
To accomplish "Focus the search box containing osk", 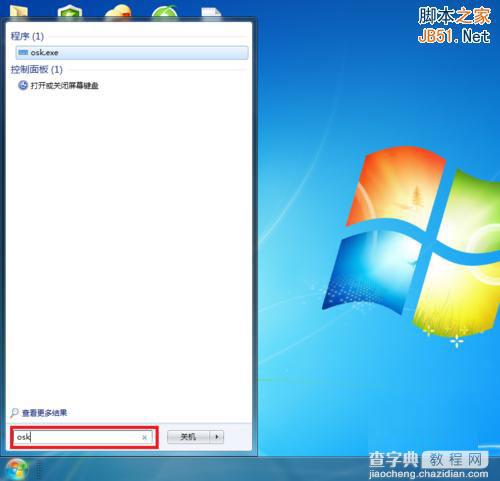I will pos(83,437).
